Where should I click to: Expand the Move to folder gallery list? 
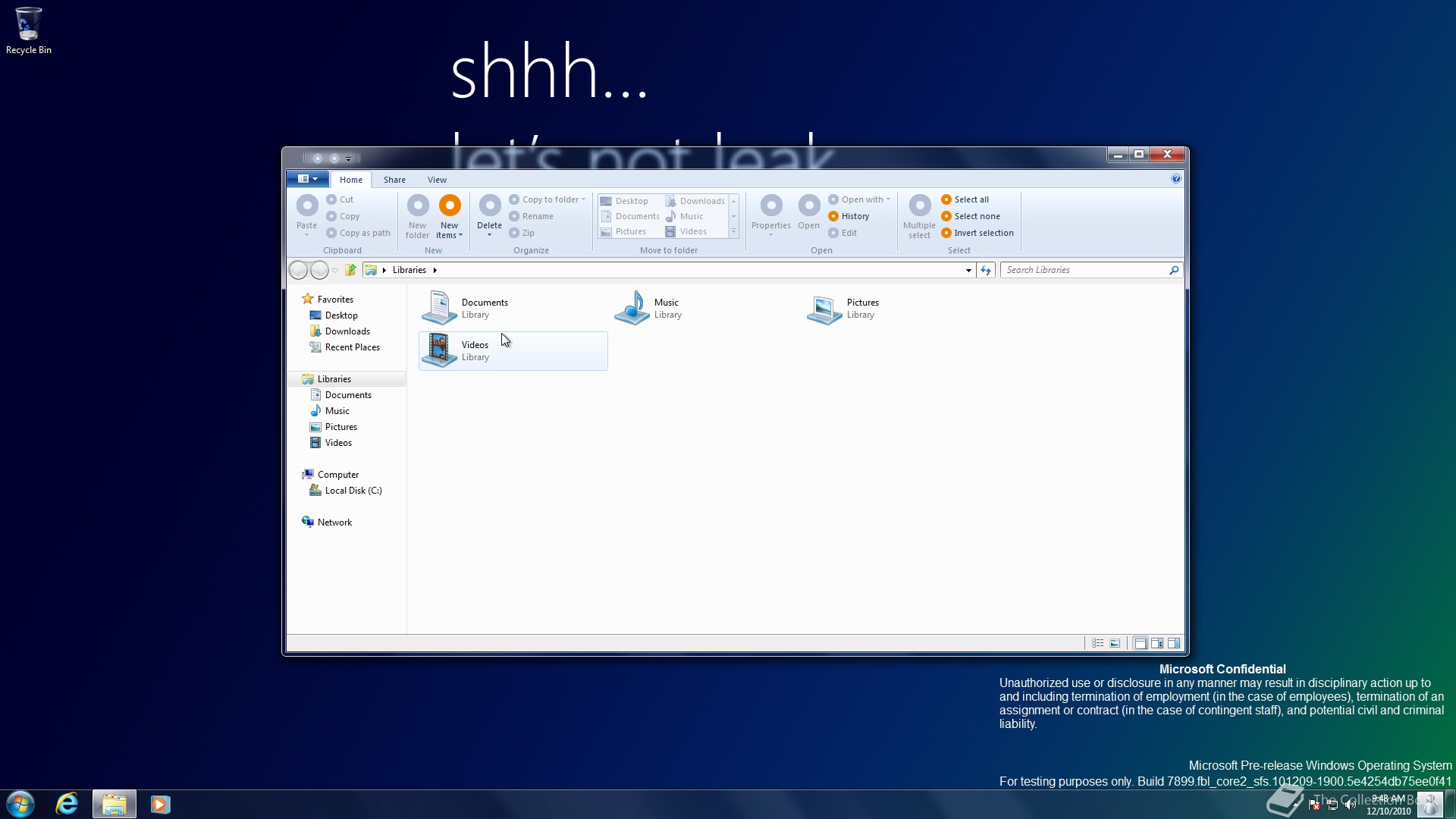click(733, 232)
